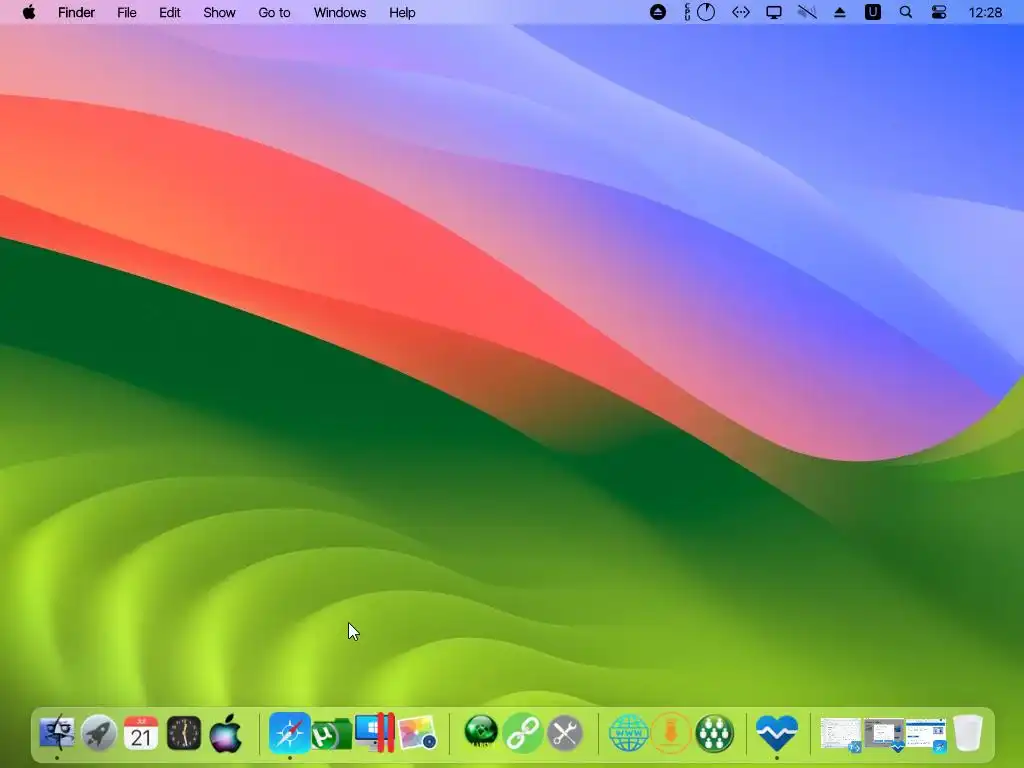Open the gray wrench and screwdriver icon
This screenshot has width=1024, height=768.
click(565, 732)
